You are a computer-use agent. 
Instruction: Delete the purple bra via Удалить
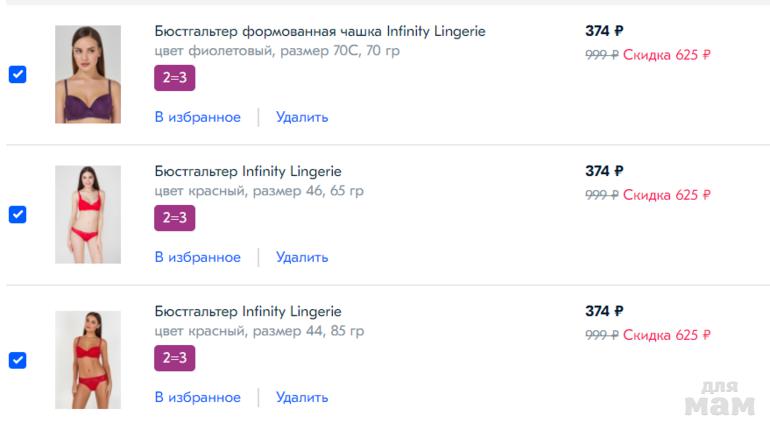pos(302,117)
